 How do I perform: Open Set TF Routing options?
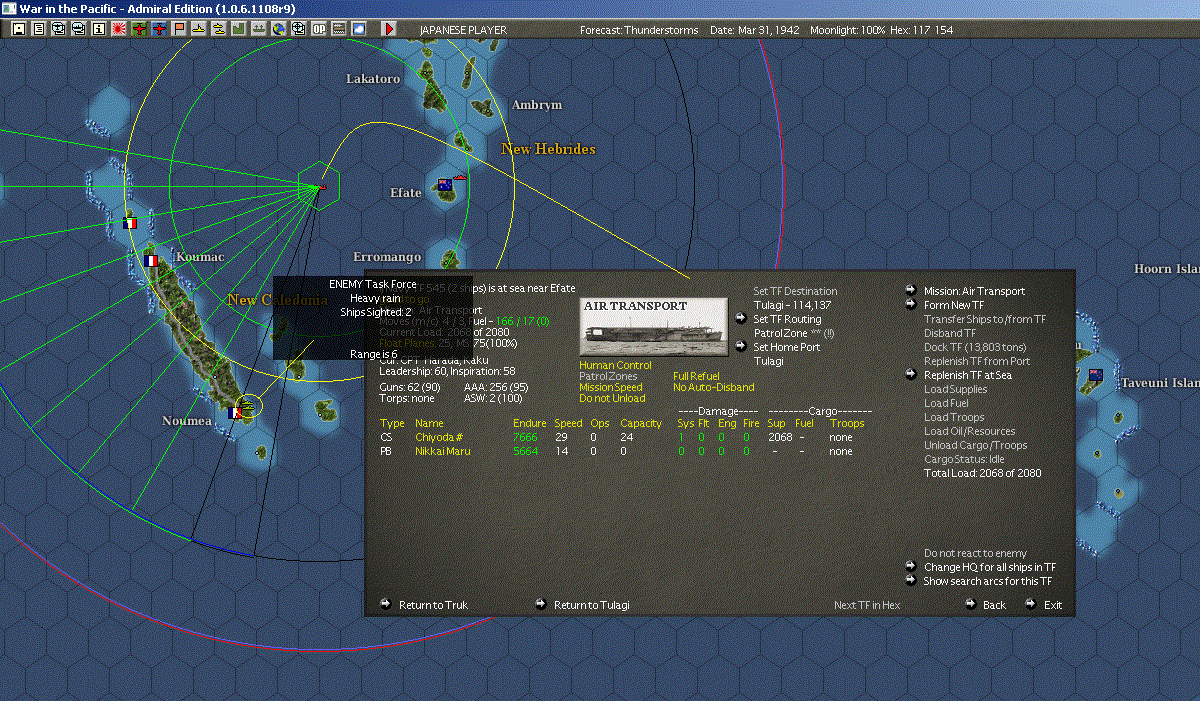[787, 319]
